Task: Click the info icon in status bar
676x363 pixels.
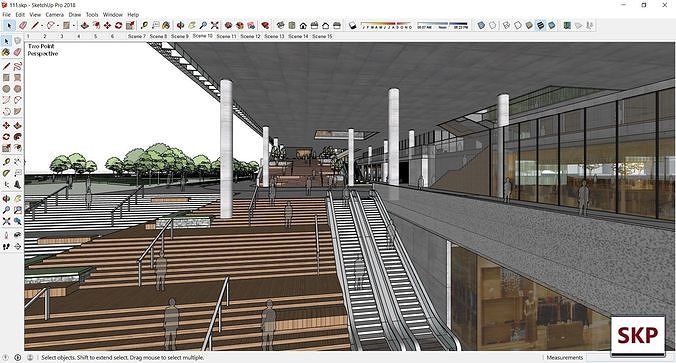Action: [x=18, y=357]
